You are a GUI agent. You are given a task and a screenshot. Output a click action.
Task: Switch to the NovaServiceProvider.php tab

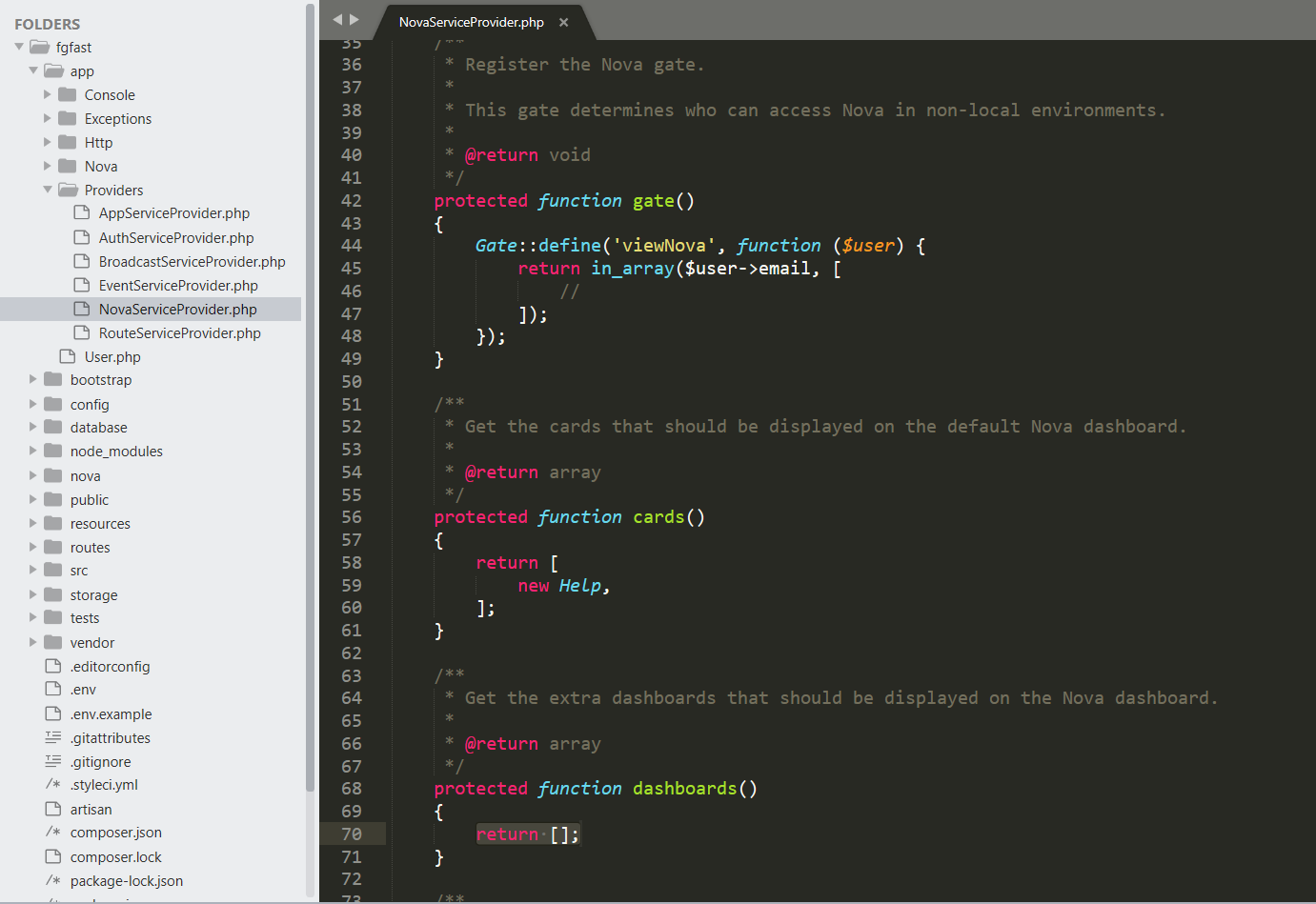471,21
